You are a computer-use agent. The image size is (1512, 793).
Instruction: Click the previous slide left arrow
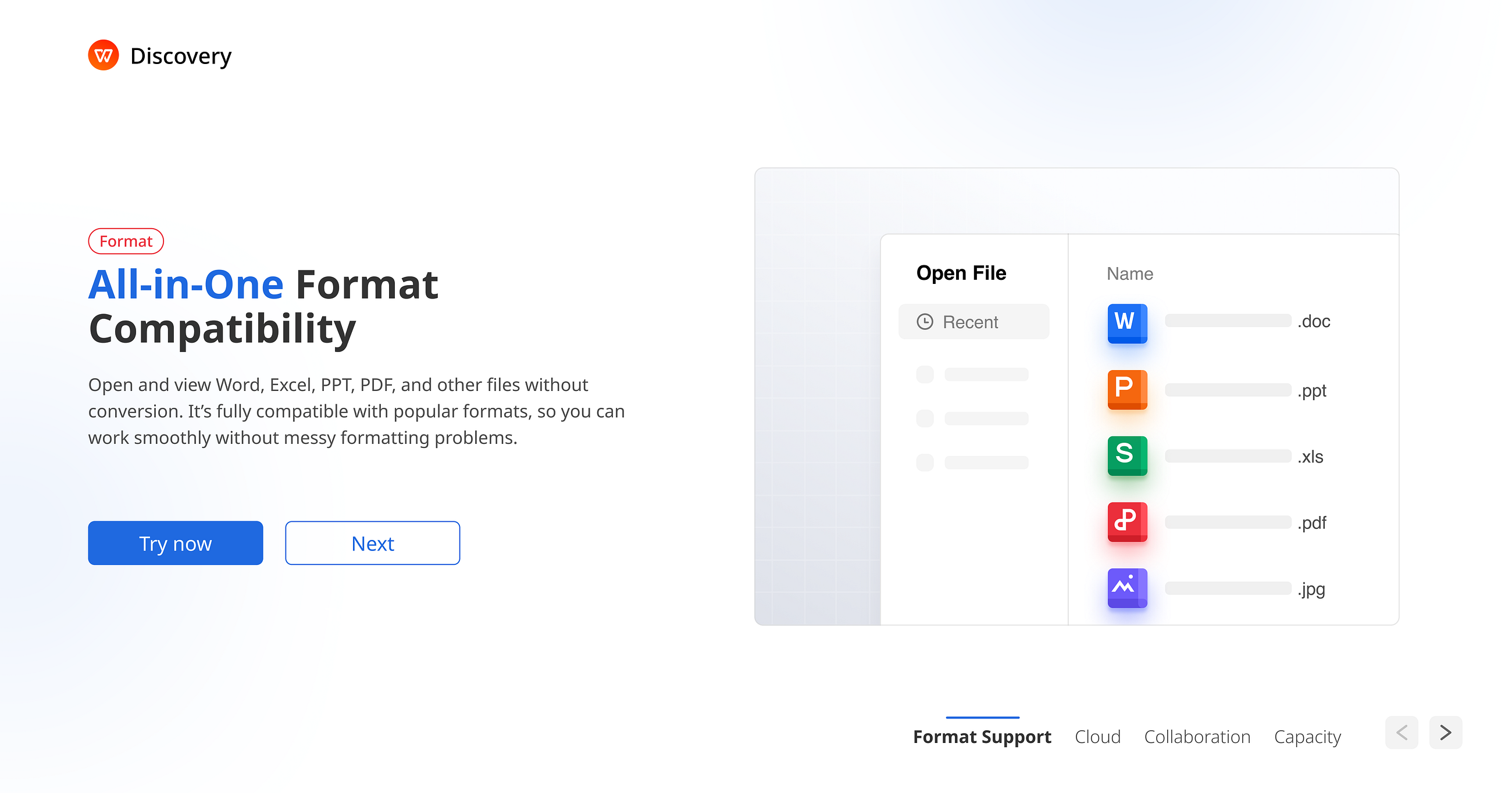pyautogui.click(x=1402, y=732)
